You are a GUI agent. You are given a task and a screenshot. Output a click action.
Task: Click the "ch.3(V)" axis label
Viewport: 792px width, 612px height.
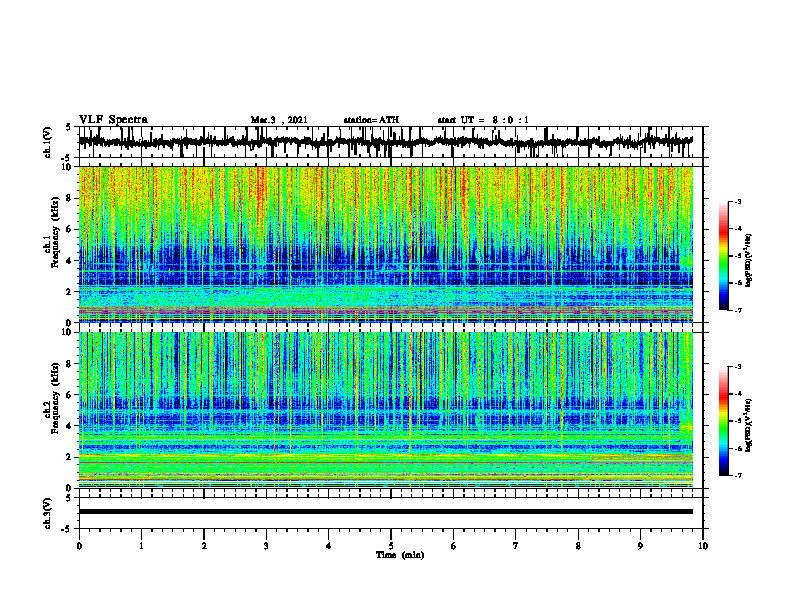48,514
